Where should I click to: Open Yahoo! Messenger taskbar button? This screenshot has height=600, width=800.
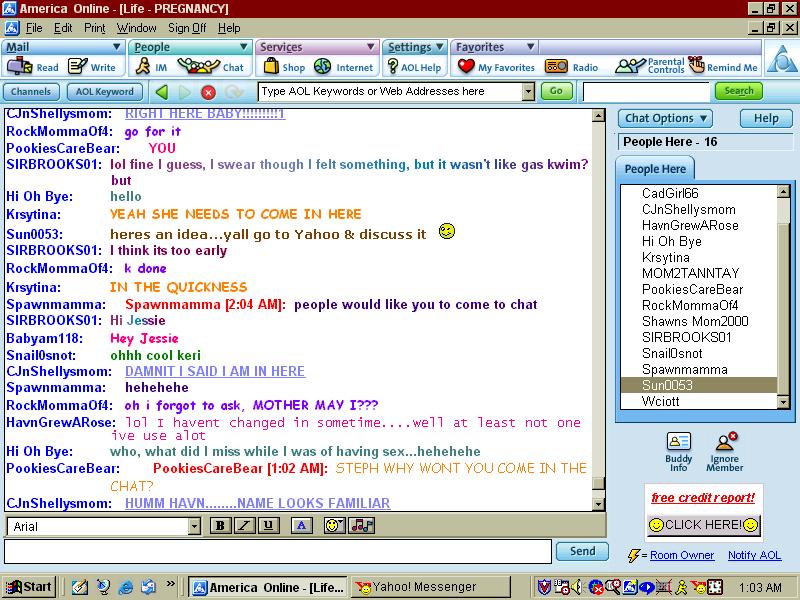point(430,587)
